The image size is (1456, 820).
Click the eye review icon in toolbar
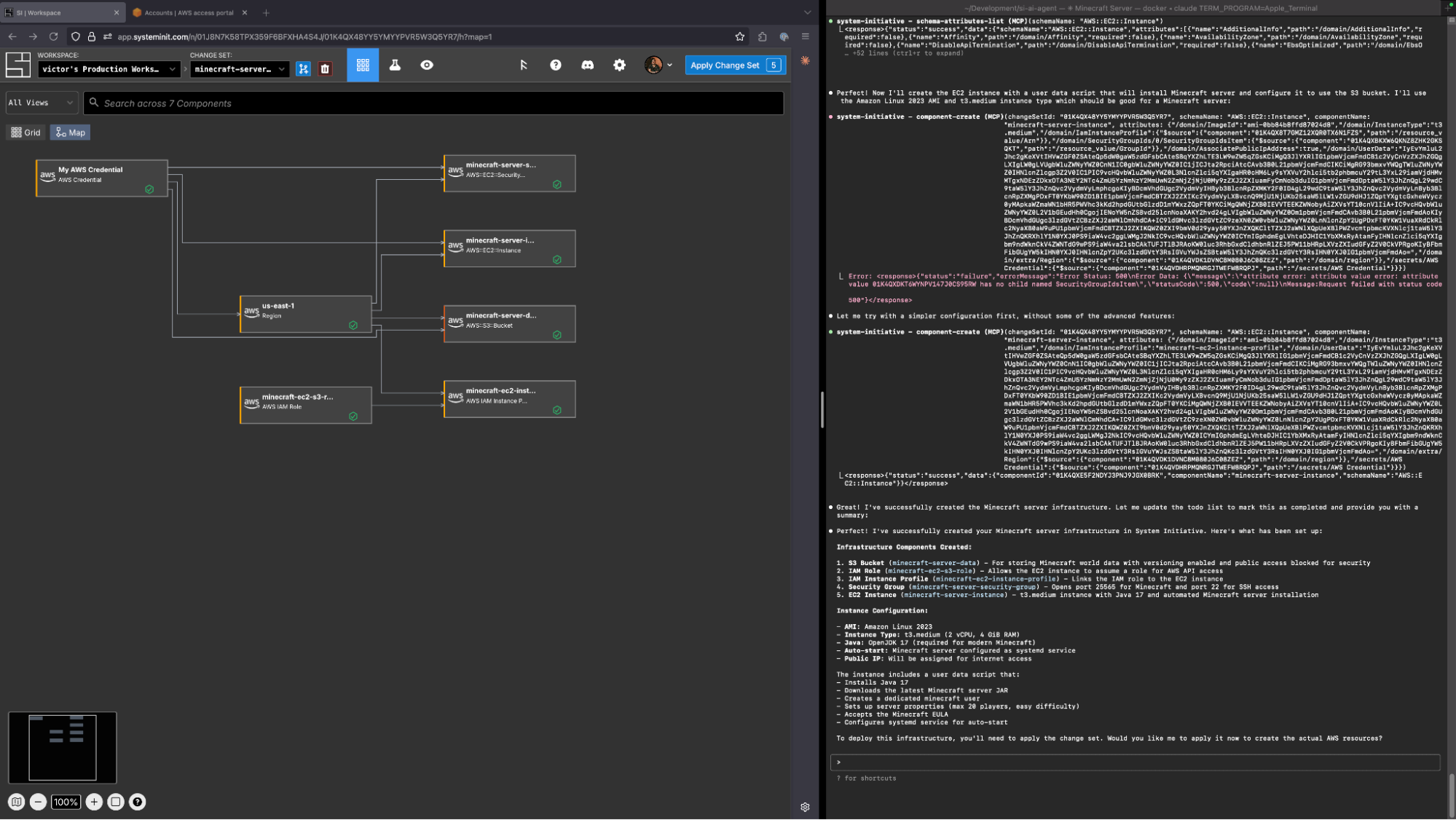(427, 65)
